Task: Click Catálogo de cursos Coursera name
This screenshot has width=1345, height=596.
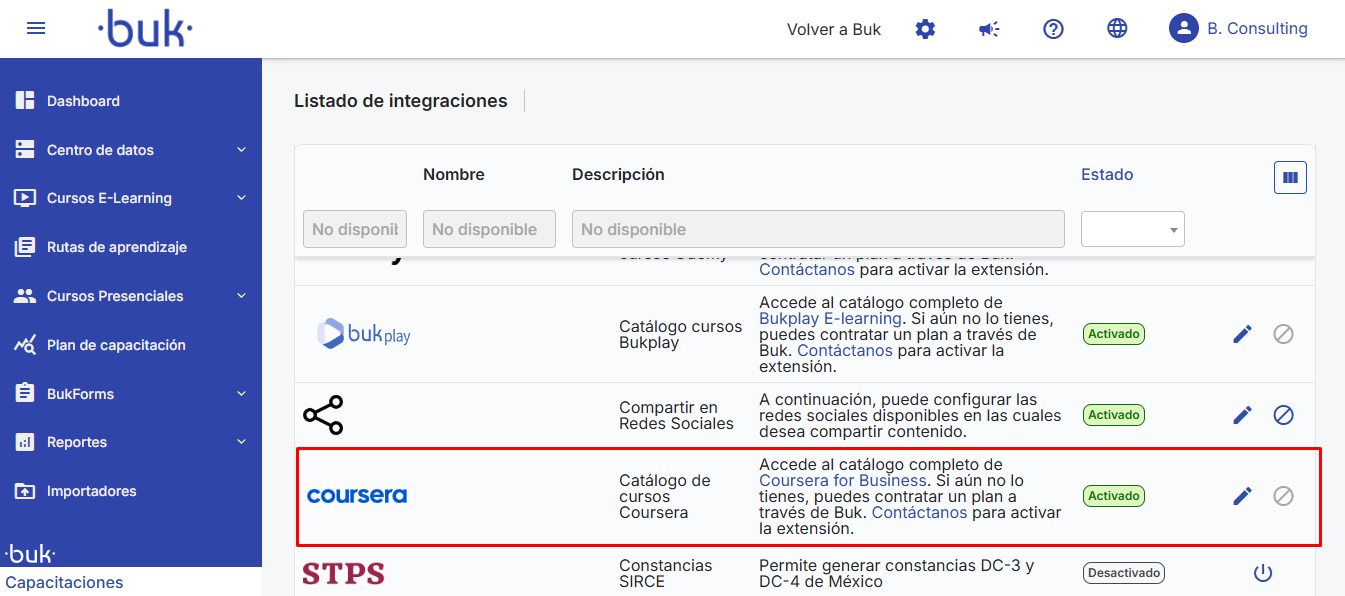Action: 665,496
